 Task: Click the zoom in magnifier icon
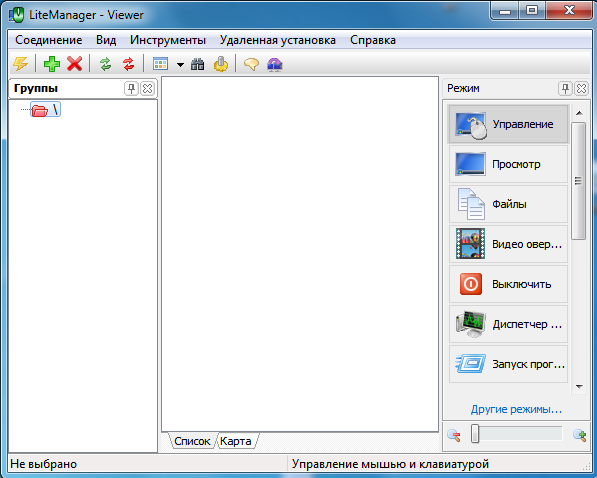[579, 435]
